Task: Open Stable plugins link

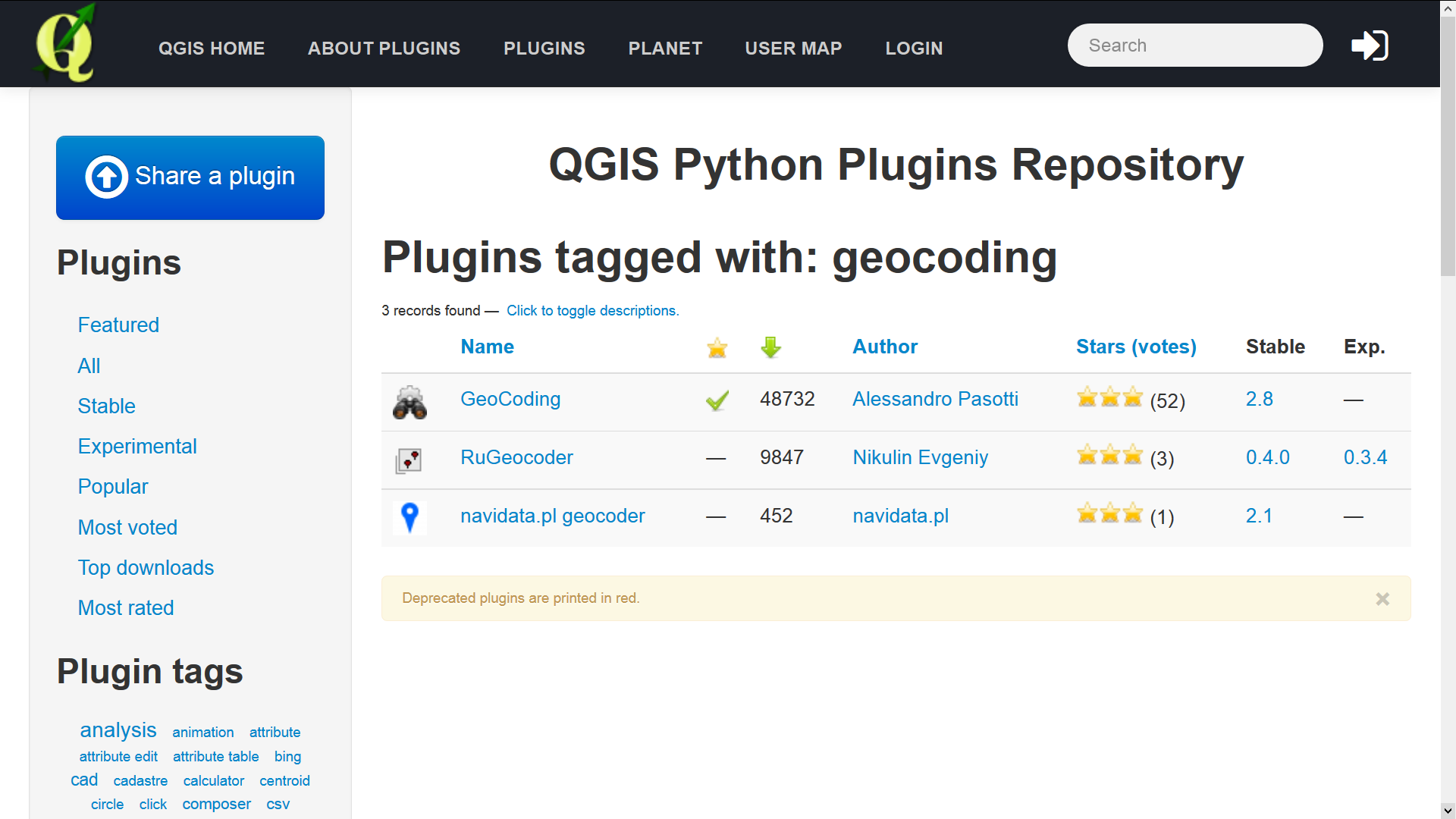Action: point(106,406)
